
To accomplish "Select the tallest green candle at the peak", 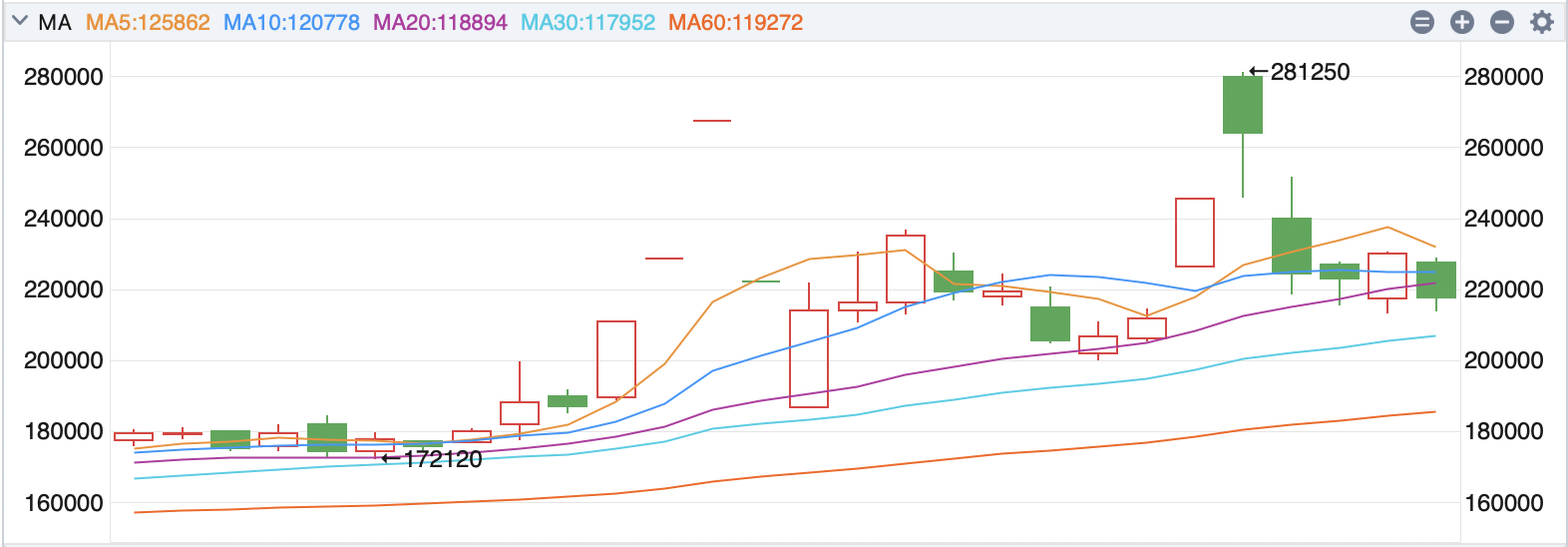I will (x=1243, y=105).
